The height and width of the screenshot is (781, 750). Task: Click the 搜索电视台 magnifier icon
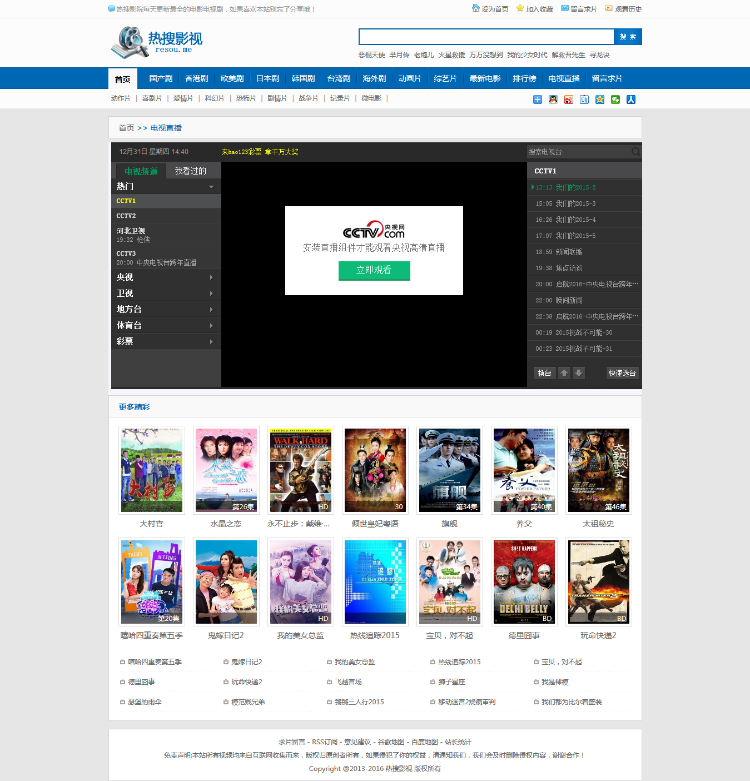(x=635, y=151)
